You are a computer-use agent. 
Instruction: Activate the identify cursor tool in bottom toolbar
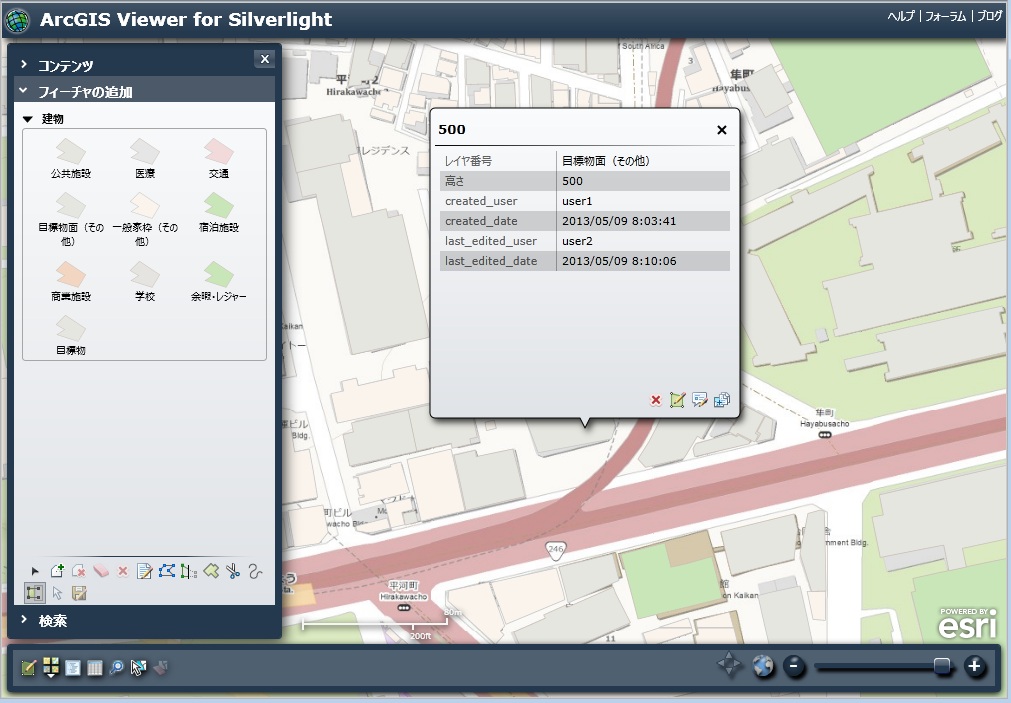138,668
